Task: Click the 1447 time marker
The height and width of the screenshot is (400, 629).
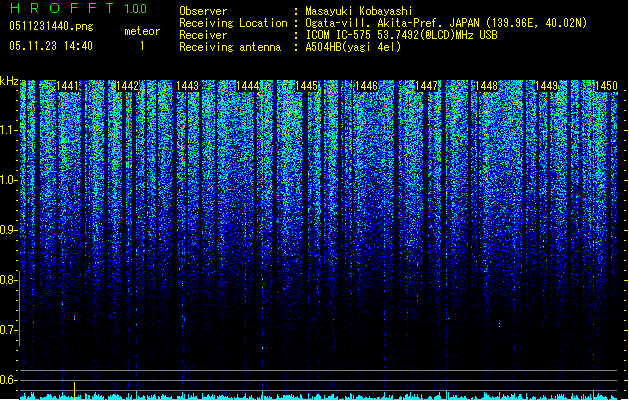Action: click(x=426, y=86)
